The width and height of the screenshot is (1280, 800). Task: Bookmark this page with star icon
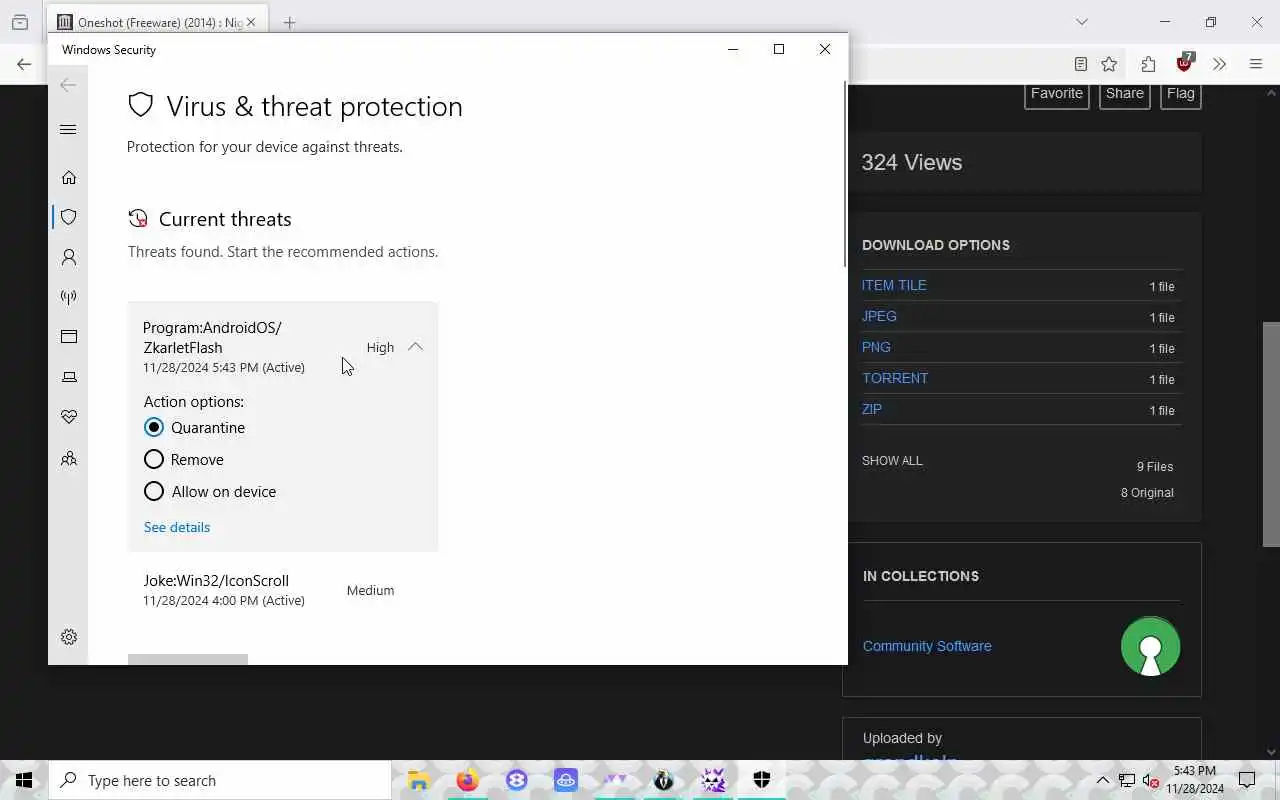tap(1109, 64)
